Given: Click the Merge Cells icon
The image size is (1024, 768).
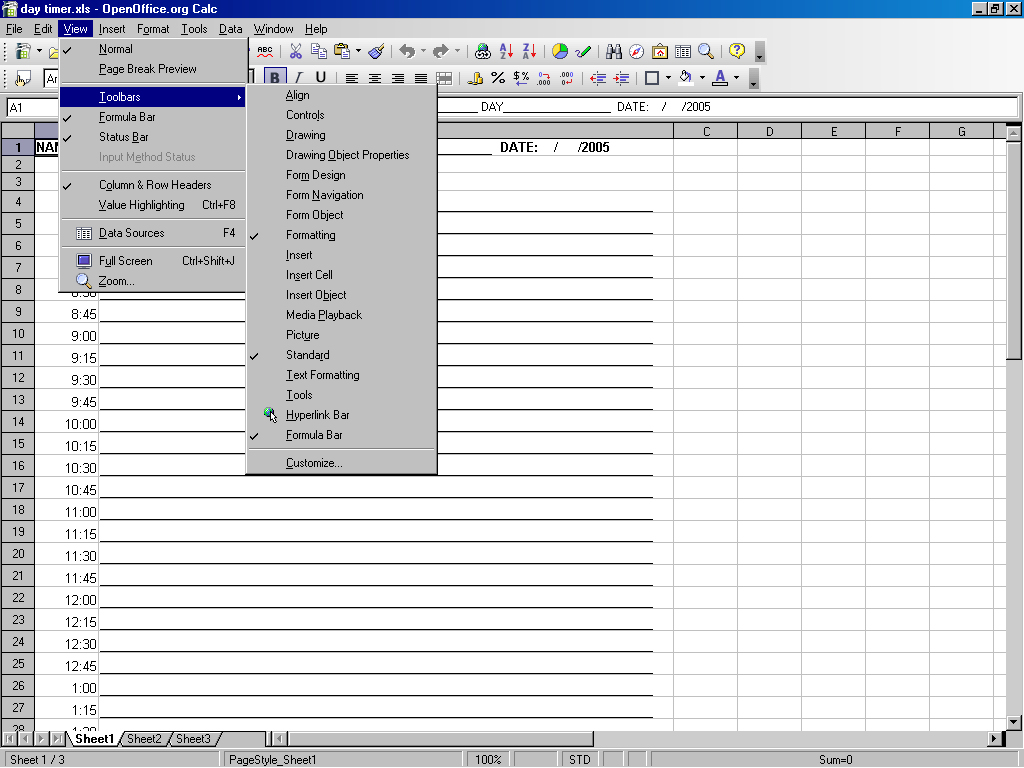Looking at the screenshot, I should click(444, 78).
